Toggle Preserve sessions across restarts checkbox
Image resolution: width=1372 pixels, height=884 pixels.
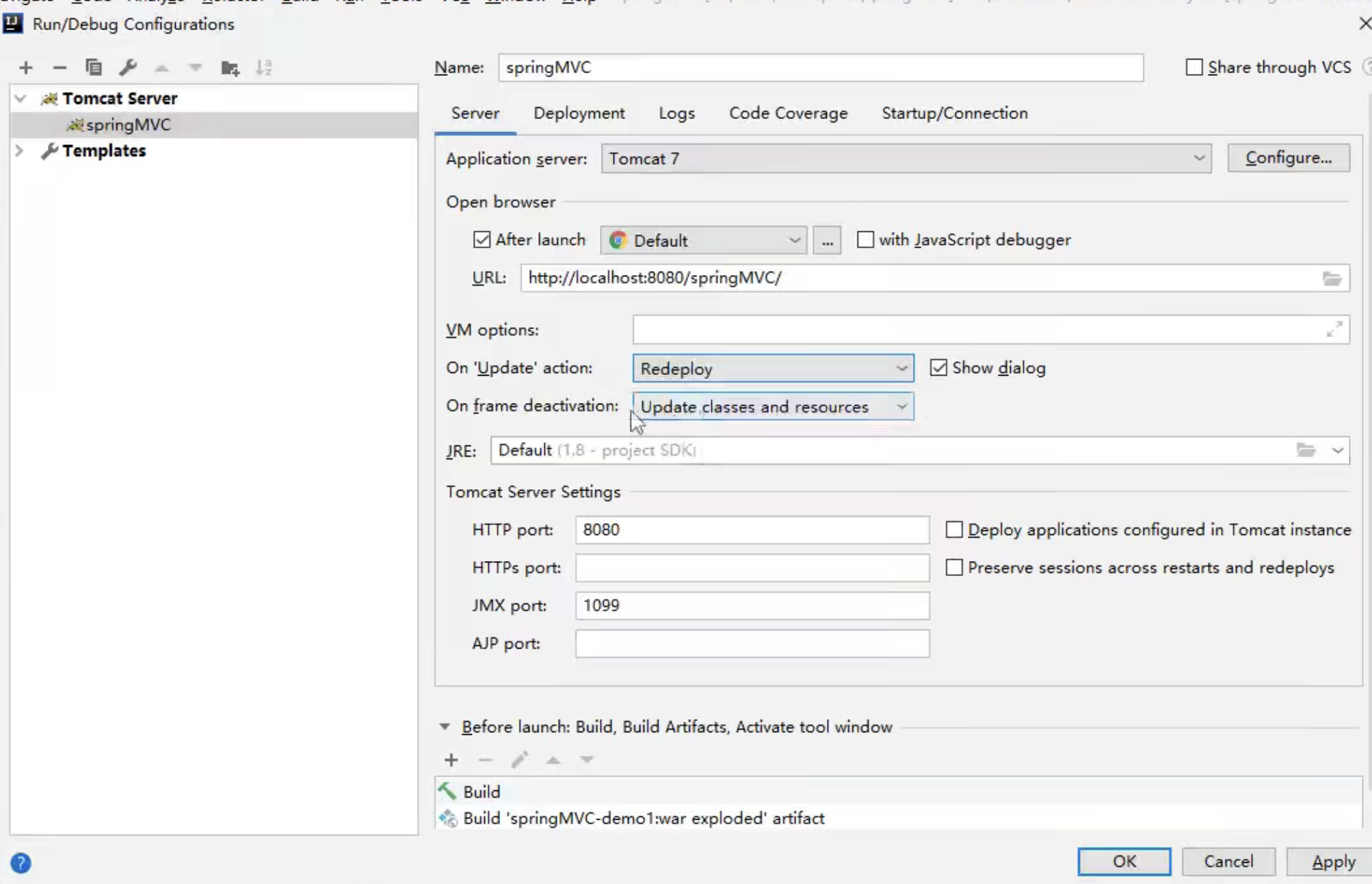(x=954, y=568)
